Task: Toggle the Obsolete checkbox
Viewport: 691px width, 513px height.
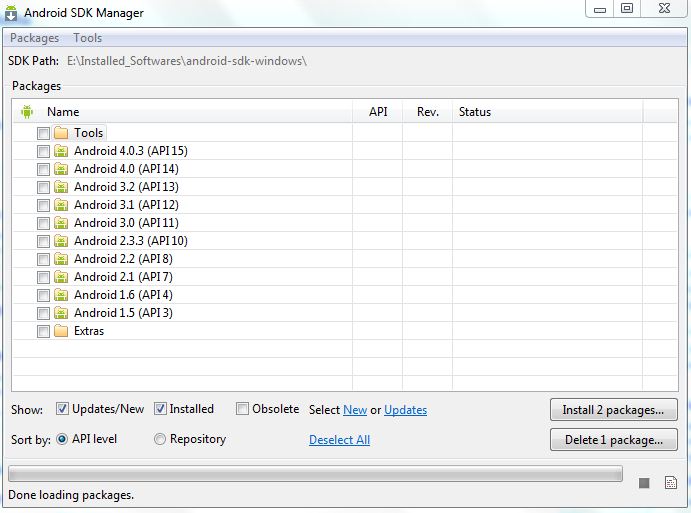Action: tap(243, 409)
